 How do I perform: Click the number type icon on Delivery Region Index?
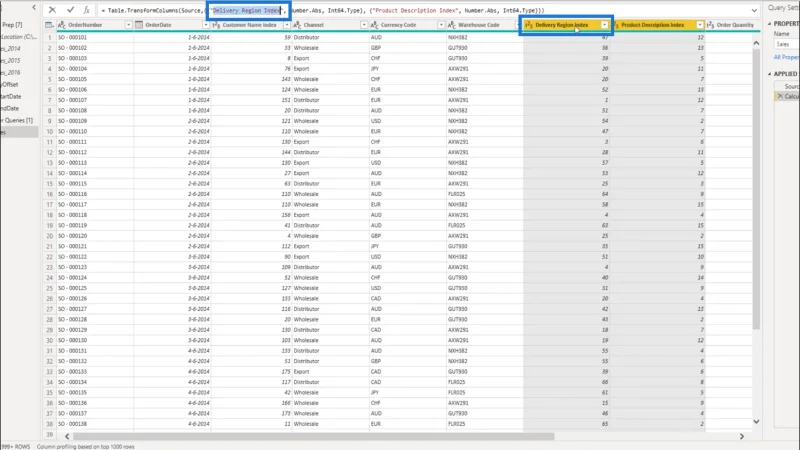pyautogui.click(x=529, y=24)
